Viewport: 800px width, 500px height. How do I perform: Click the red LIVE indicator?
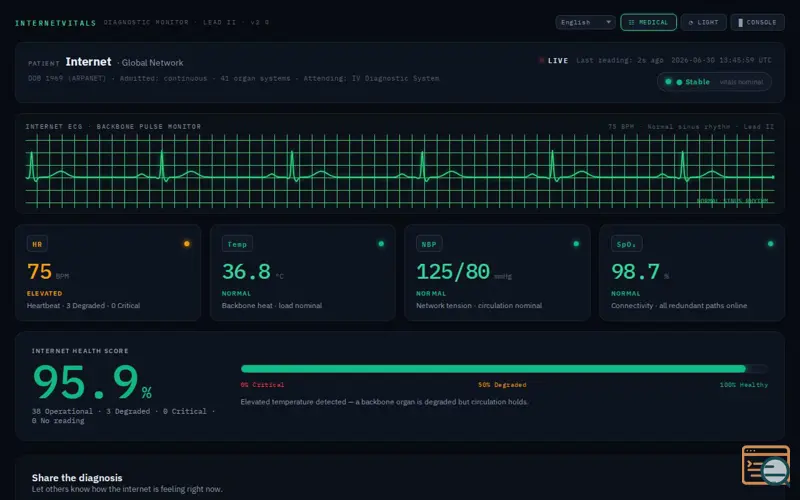click(x=554, y=60)
